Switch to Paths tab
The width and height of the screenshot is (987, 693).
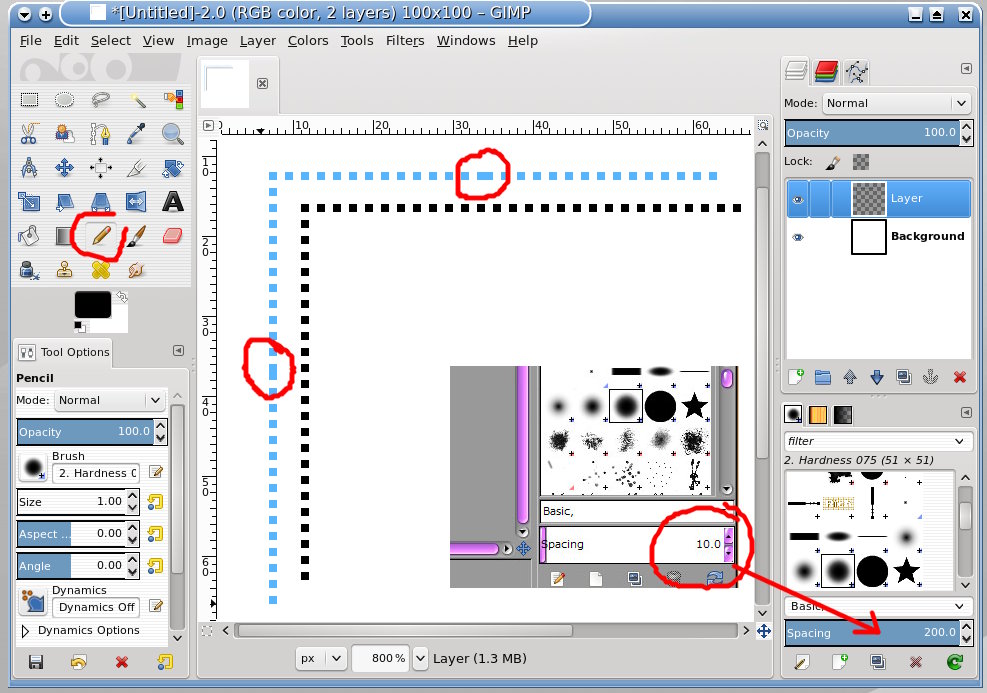click(x=856, y=72)
